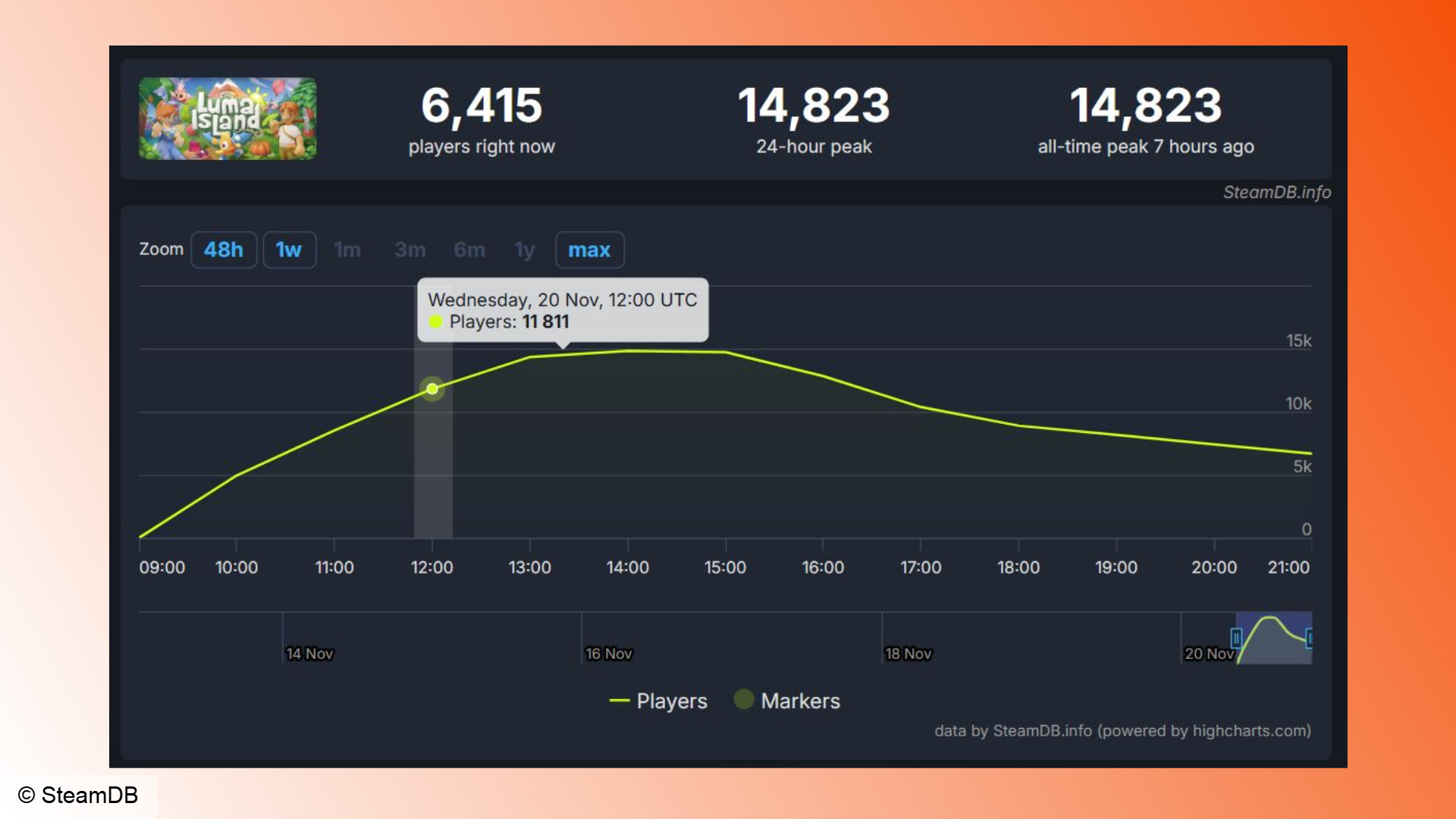Viewport: 1456px width, 819px height.
Task: Click the 14 Nov date marker
Action: tap(308, 653)
